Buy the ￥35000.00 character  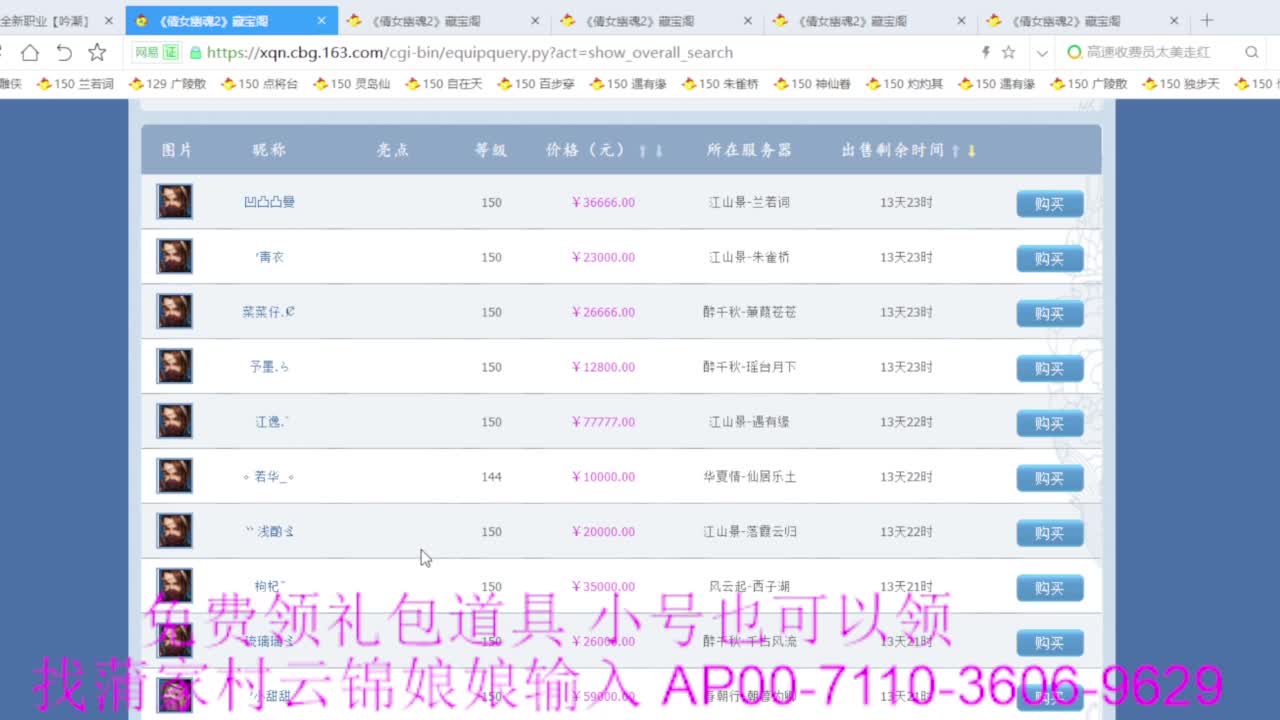[x=1050, y=589]
